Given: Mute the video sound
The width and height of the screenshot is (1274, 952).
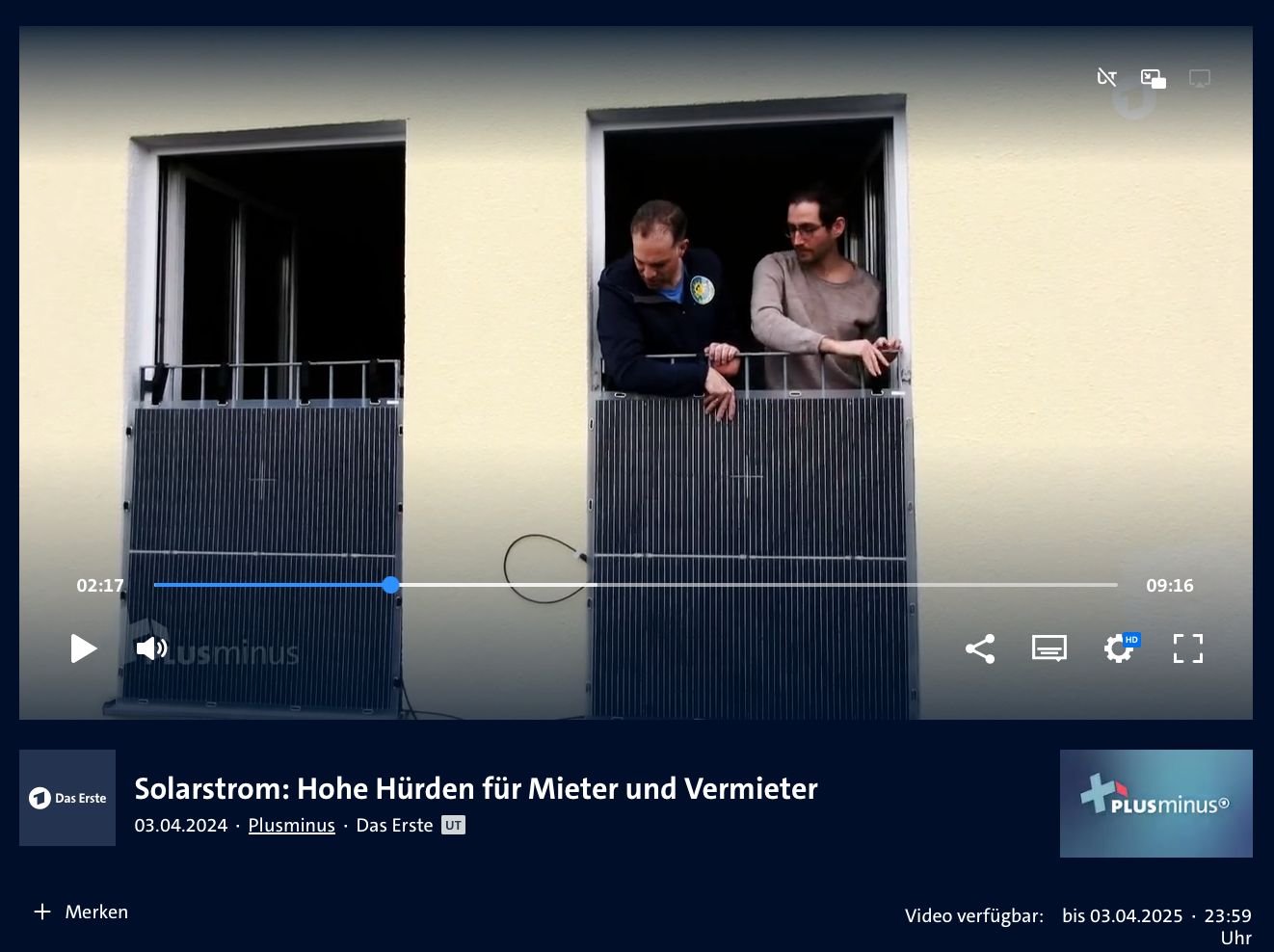Looking at the screenshot, I should pyautogui.click(x=151, y=648).
